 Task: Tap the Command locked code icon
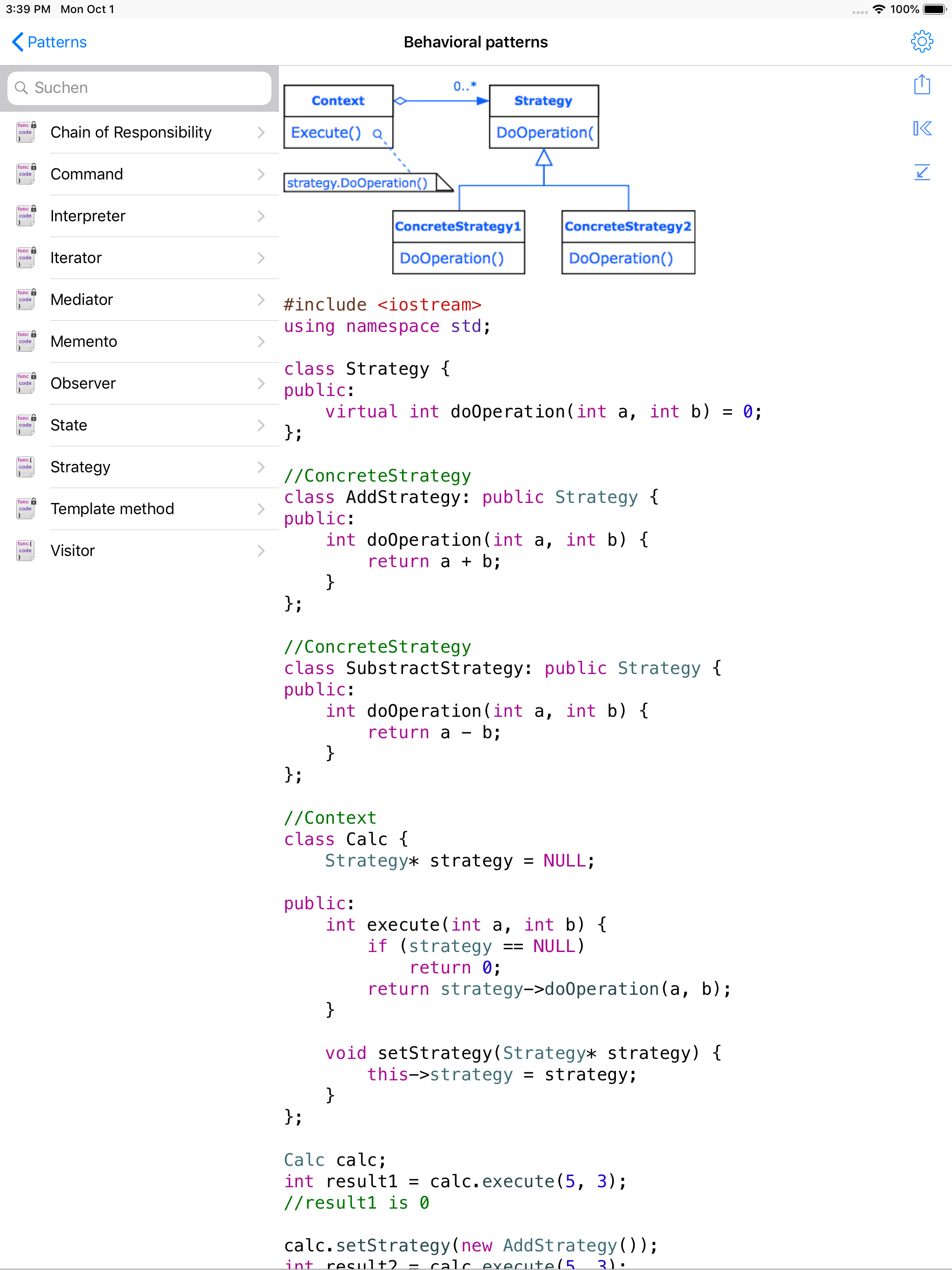tap(26, 174)
